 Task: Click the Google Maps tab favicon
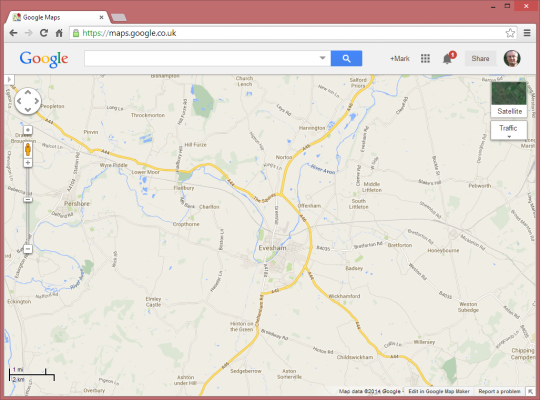click(x=17, y=17)
